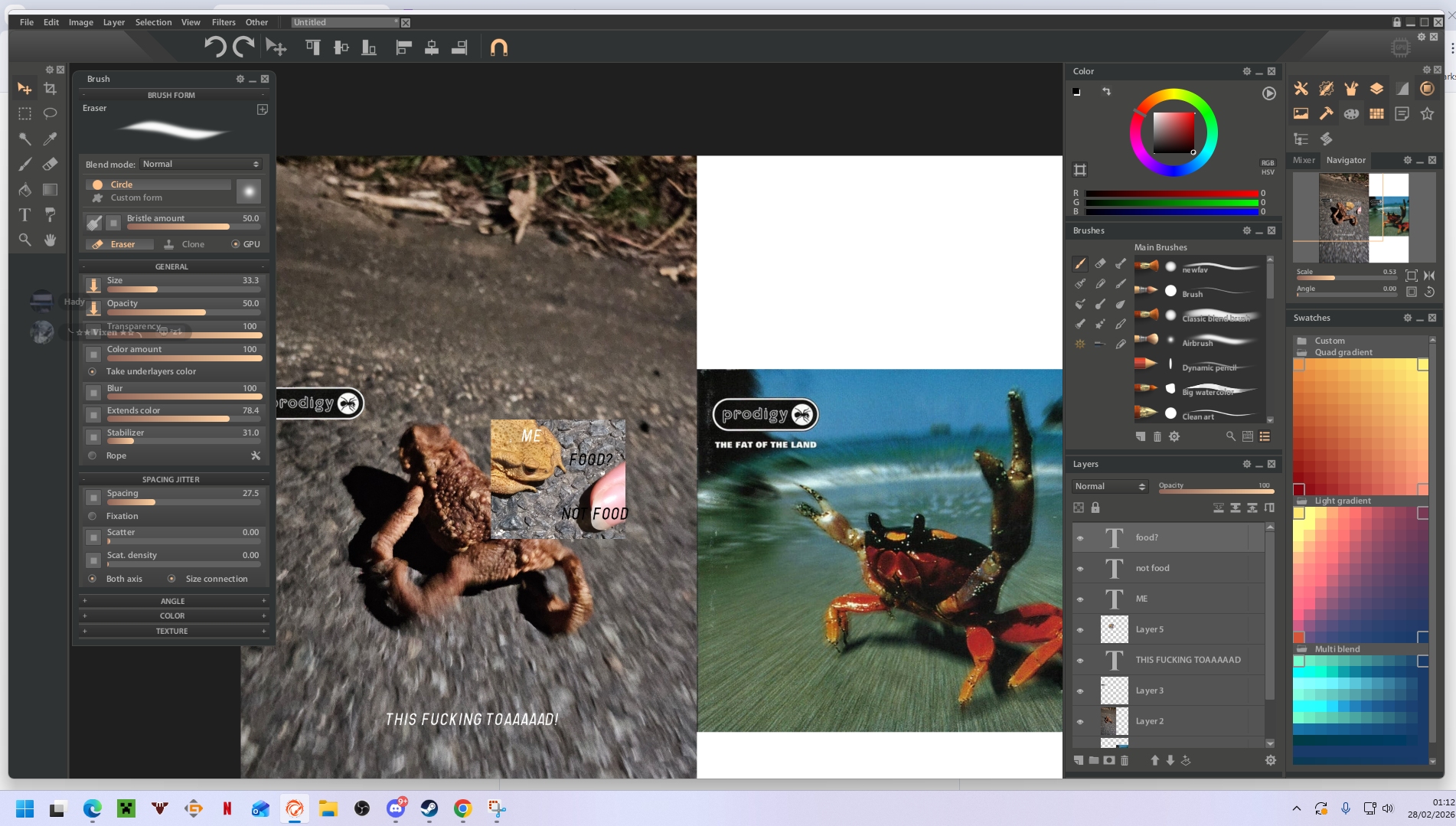Select the Crop tool
The width and height of the screenshot is (1456, 826).
point(51,89)
